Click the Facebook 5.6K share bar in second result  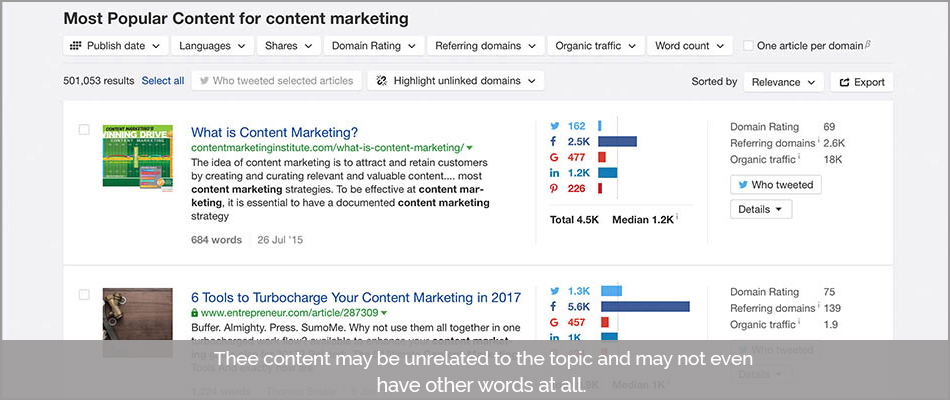645,307
